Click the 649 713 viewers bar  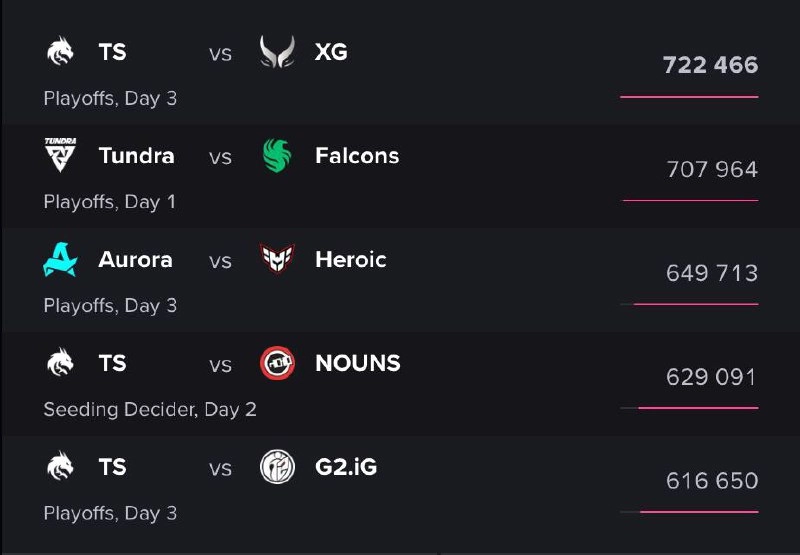(689, 304)
